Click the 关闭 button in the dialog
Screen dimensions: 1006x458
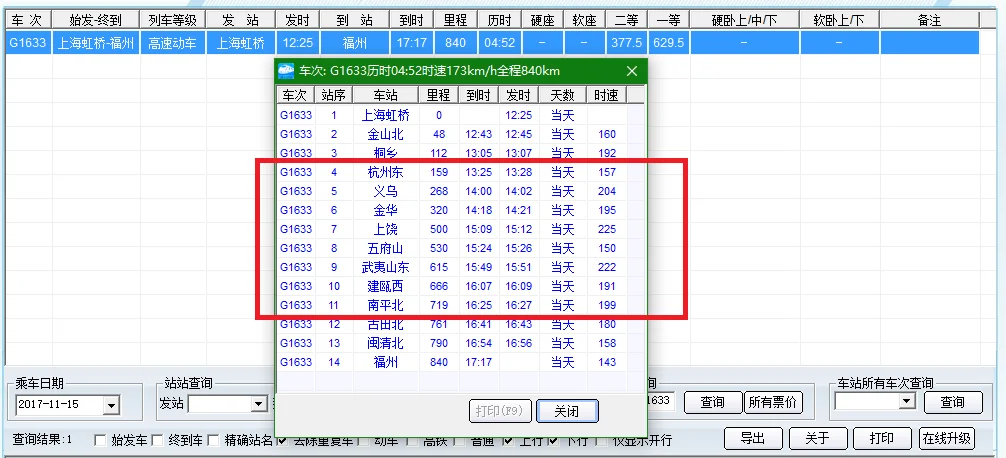[567, 411]
